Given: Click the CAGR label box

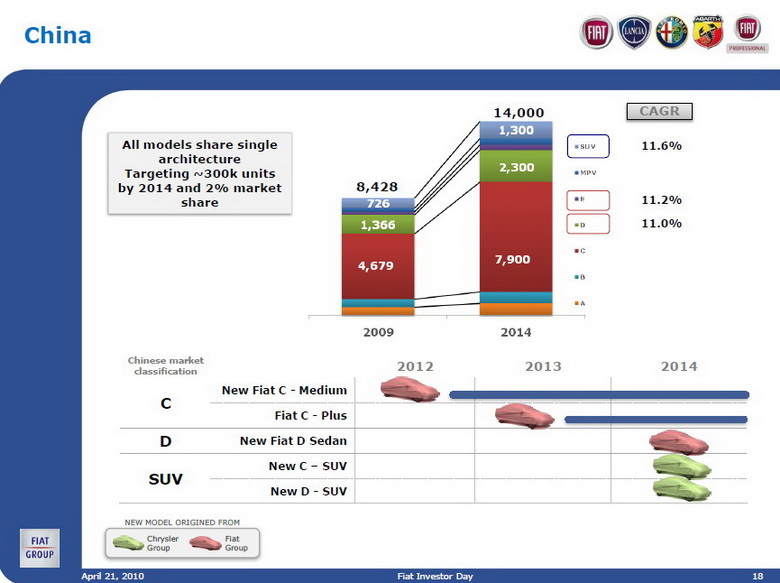Looking at the screenshot, I should [x=659, y=111].
